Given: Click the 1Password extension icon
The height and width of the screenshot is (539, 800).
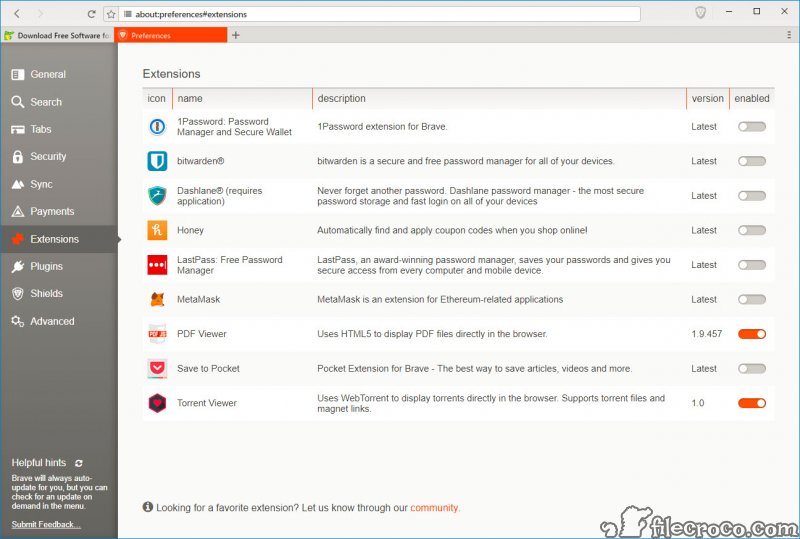Looking at the screenshot, I should [x=157, y=127].
